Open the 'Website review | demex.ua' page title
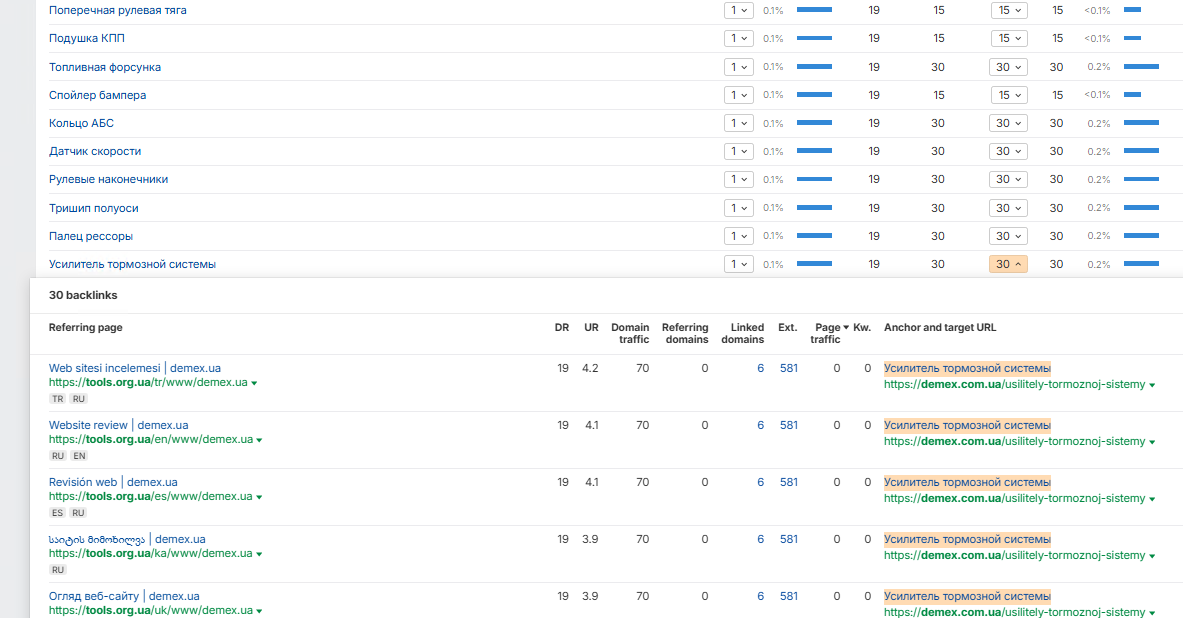This screenshot has height=618, width=1183. pyautogui.click(x=118, y=426)
